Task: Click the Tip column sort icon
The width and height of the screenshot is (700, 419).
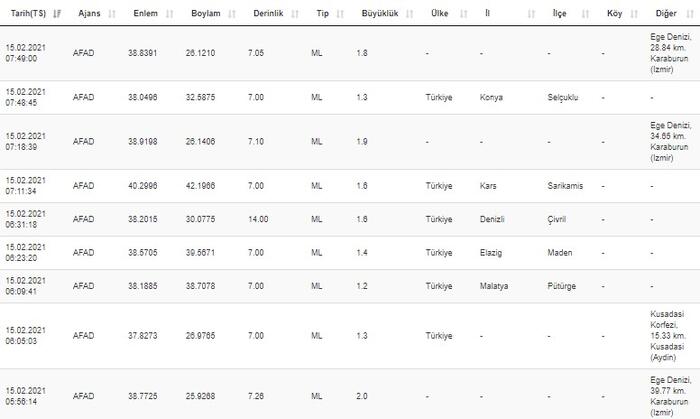Action: pos(340,14)
